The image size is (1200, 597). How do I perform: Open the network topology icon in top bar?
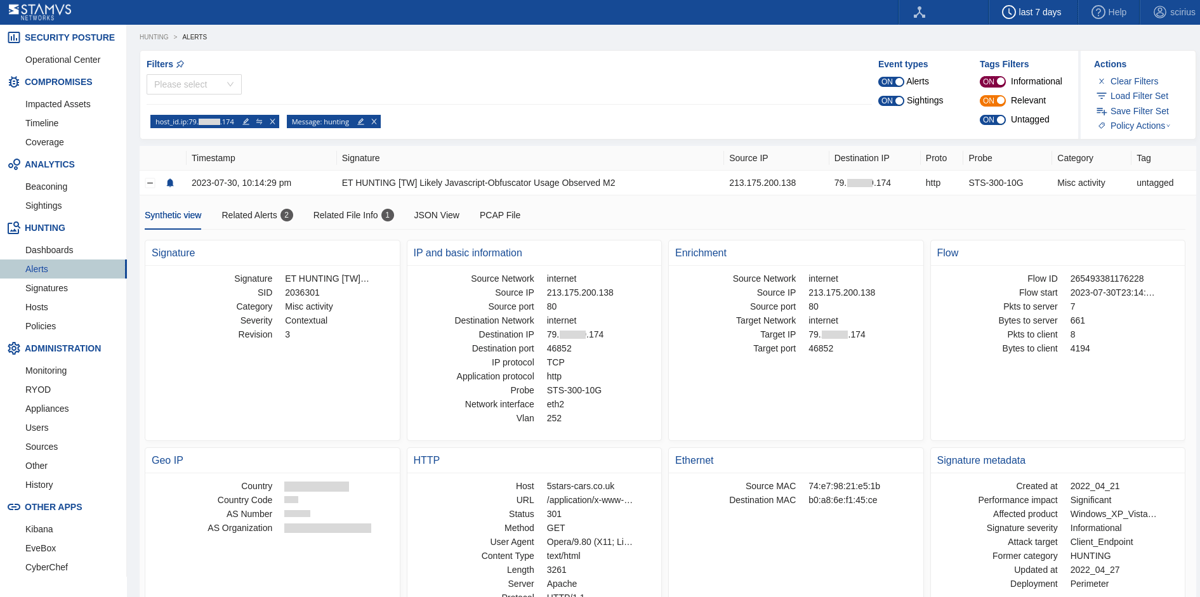pos(920,12)
